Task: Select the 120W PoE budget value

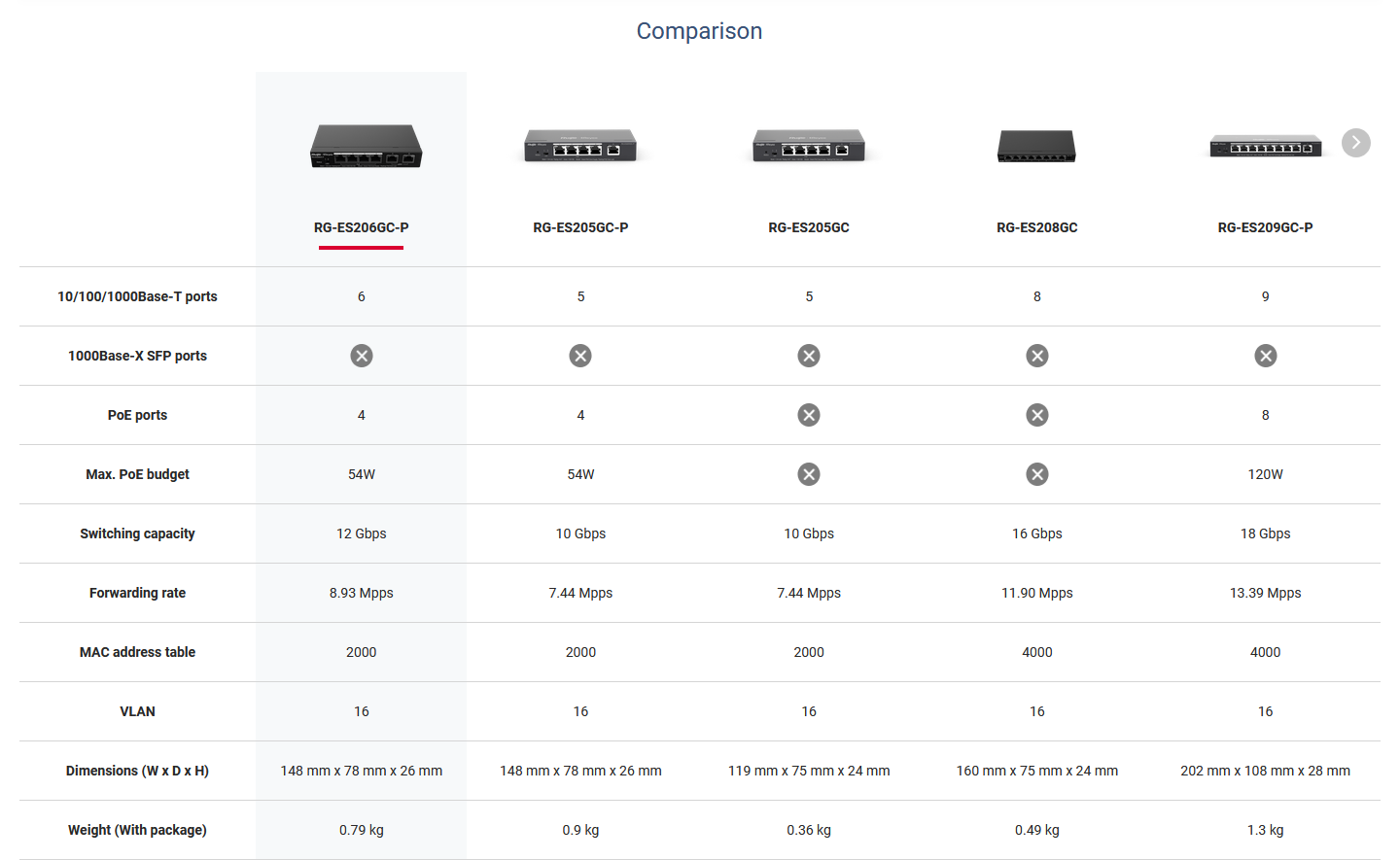Action: pos(1265,474)
